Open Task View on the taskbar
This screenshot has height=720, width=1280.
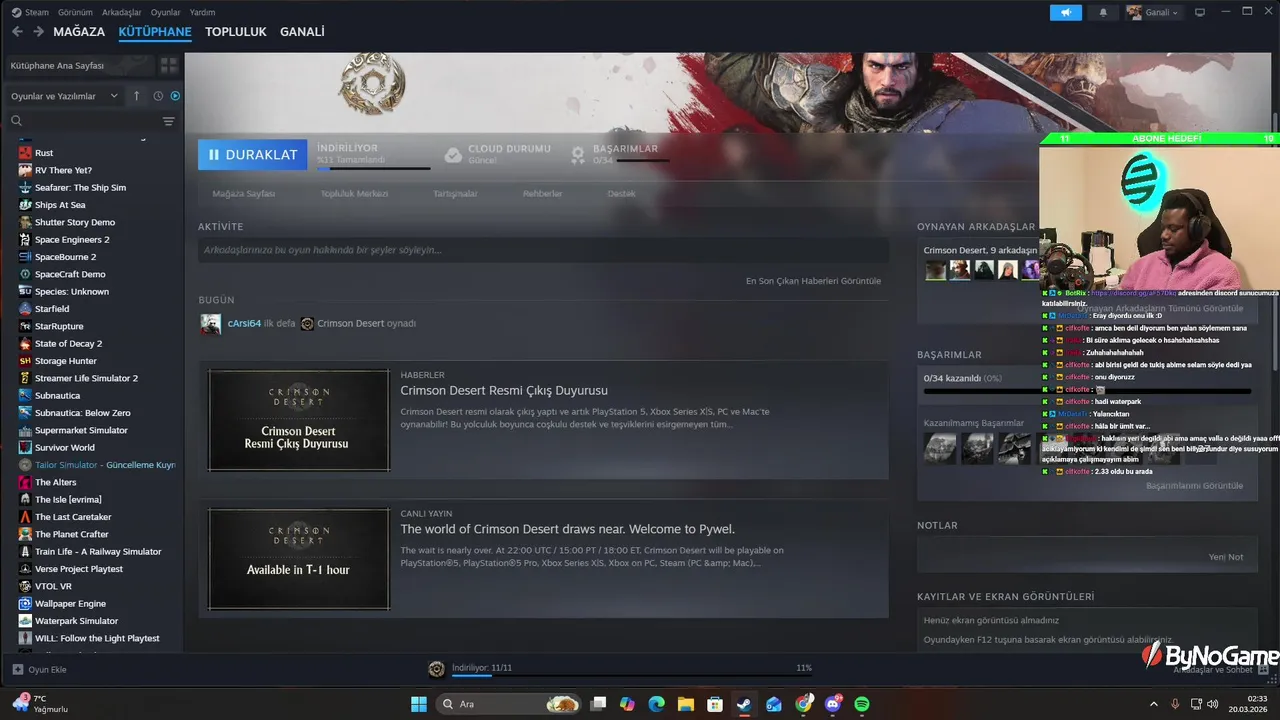coord(598,704)
